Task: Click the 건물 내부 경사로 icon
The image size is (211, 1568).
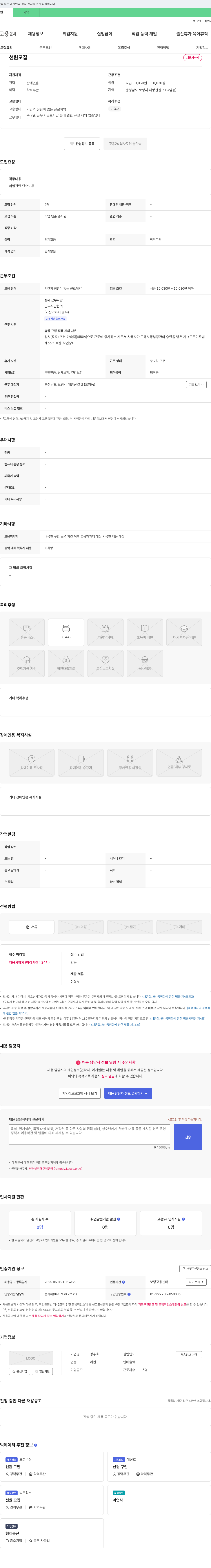Action: [179, 763]
